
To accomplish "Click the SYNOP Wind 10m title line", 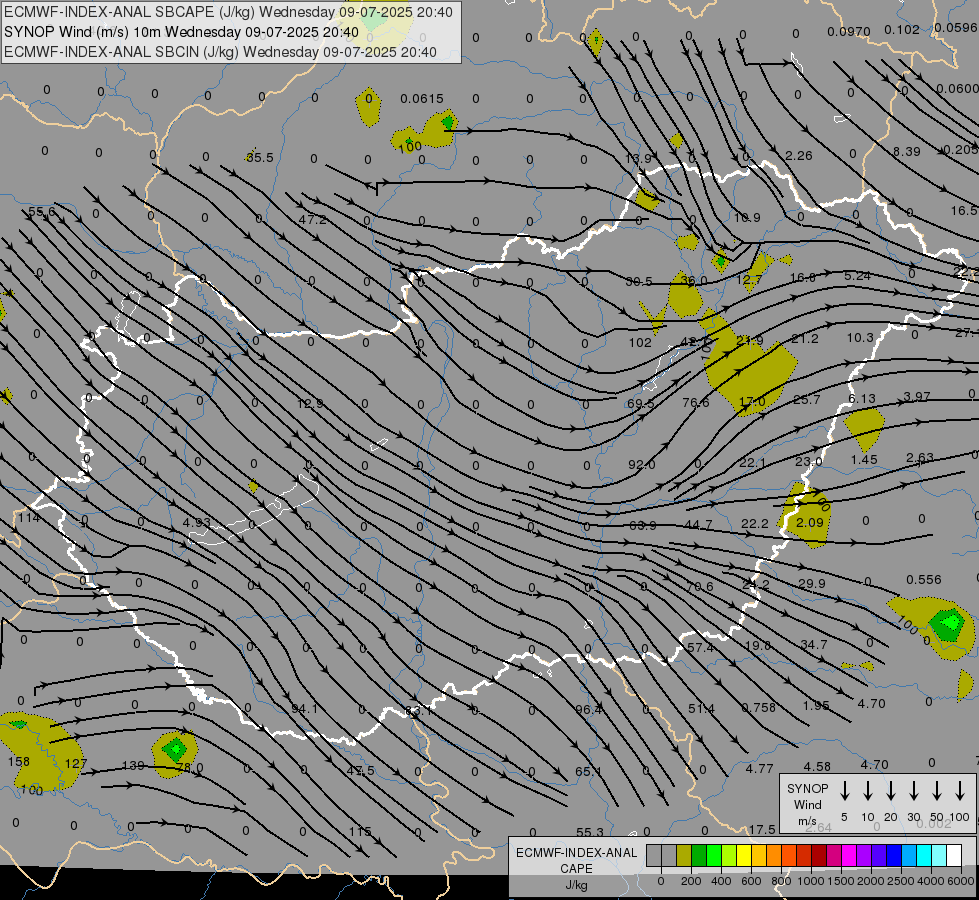I will [x=181, y=32].
